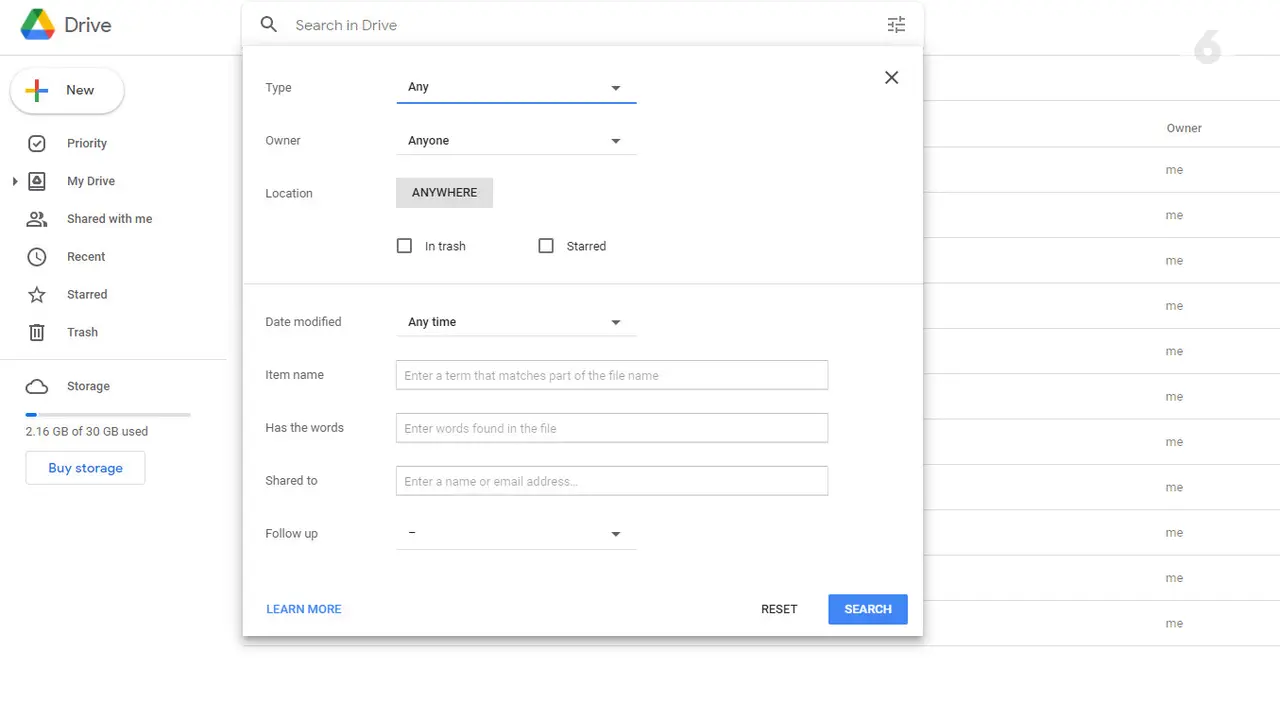Click the blue SEARCH button
Image resolution: width=1280 pixels, height=720 pixels.
868,609
